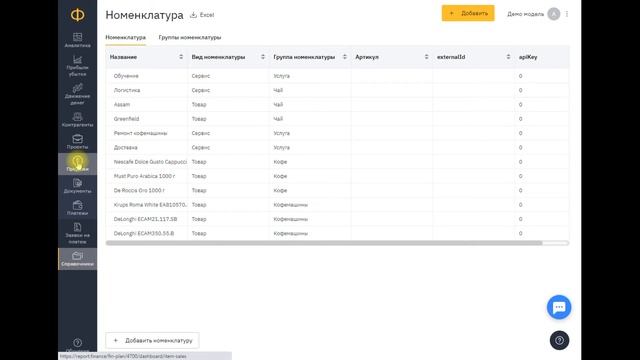Image resolution: width=640 pixels, height=360 pixels.
Task: Click Товар type in Assam row
Action: [x=199, y=104]
